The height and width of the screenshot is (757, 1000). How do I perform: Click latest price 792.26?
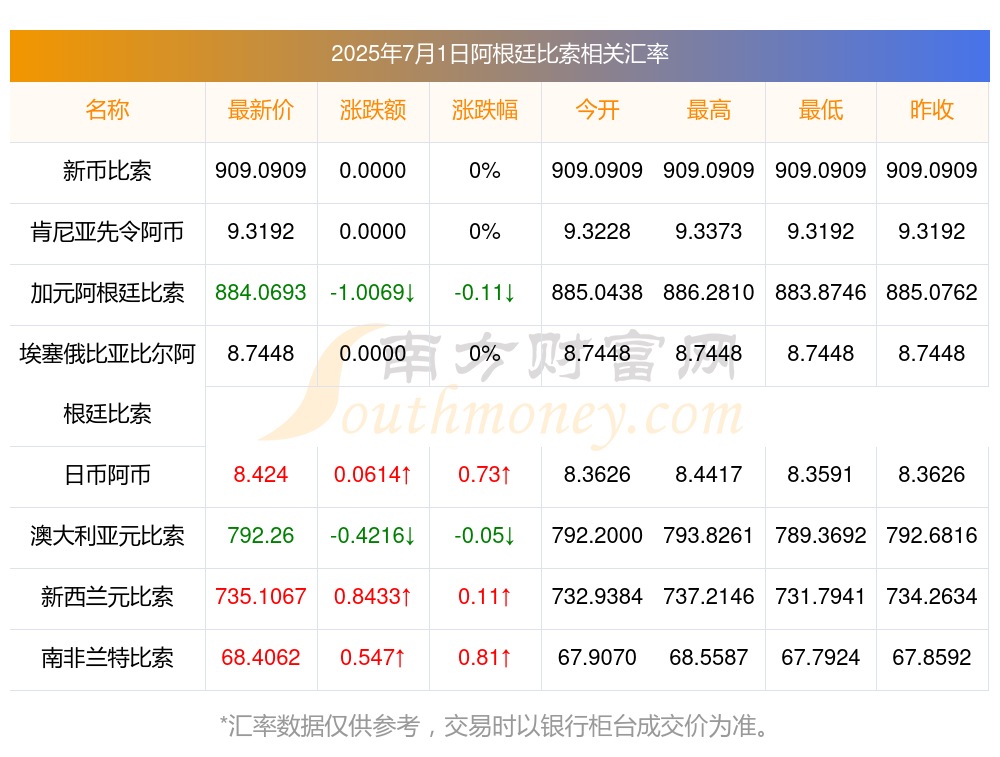pos(261,536)
